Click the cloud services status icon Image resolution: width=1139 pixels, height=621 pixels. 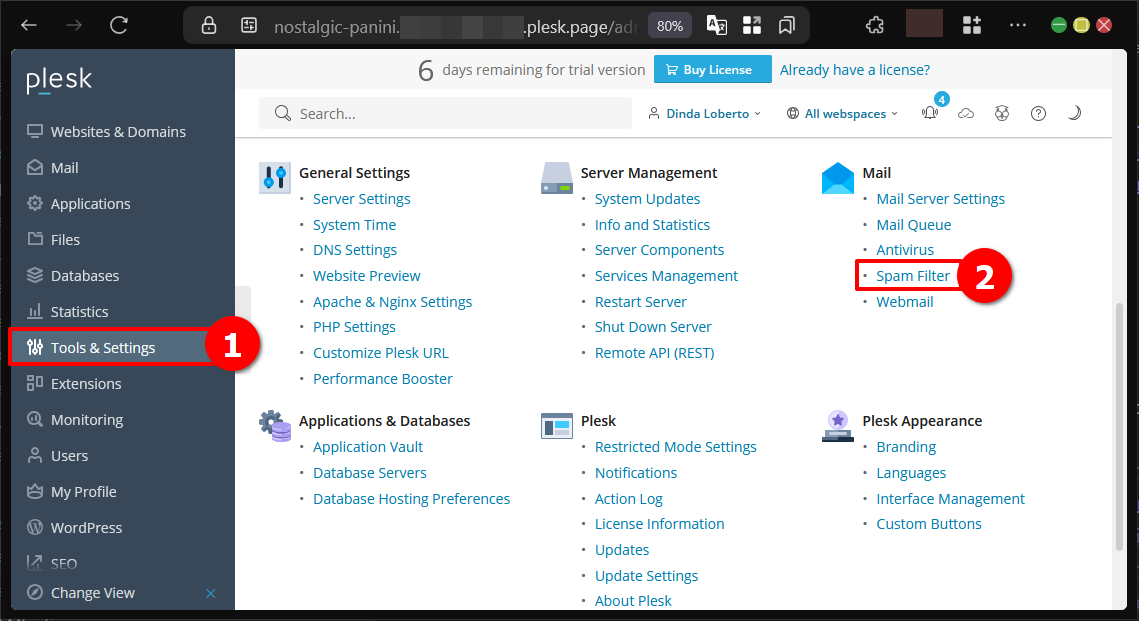pyautogui.click(x=966, y=113)
